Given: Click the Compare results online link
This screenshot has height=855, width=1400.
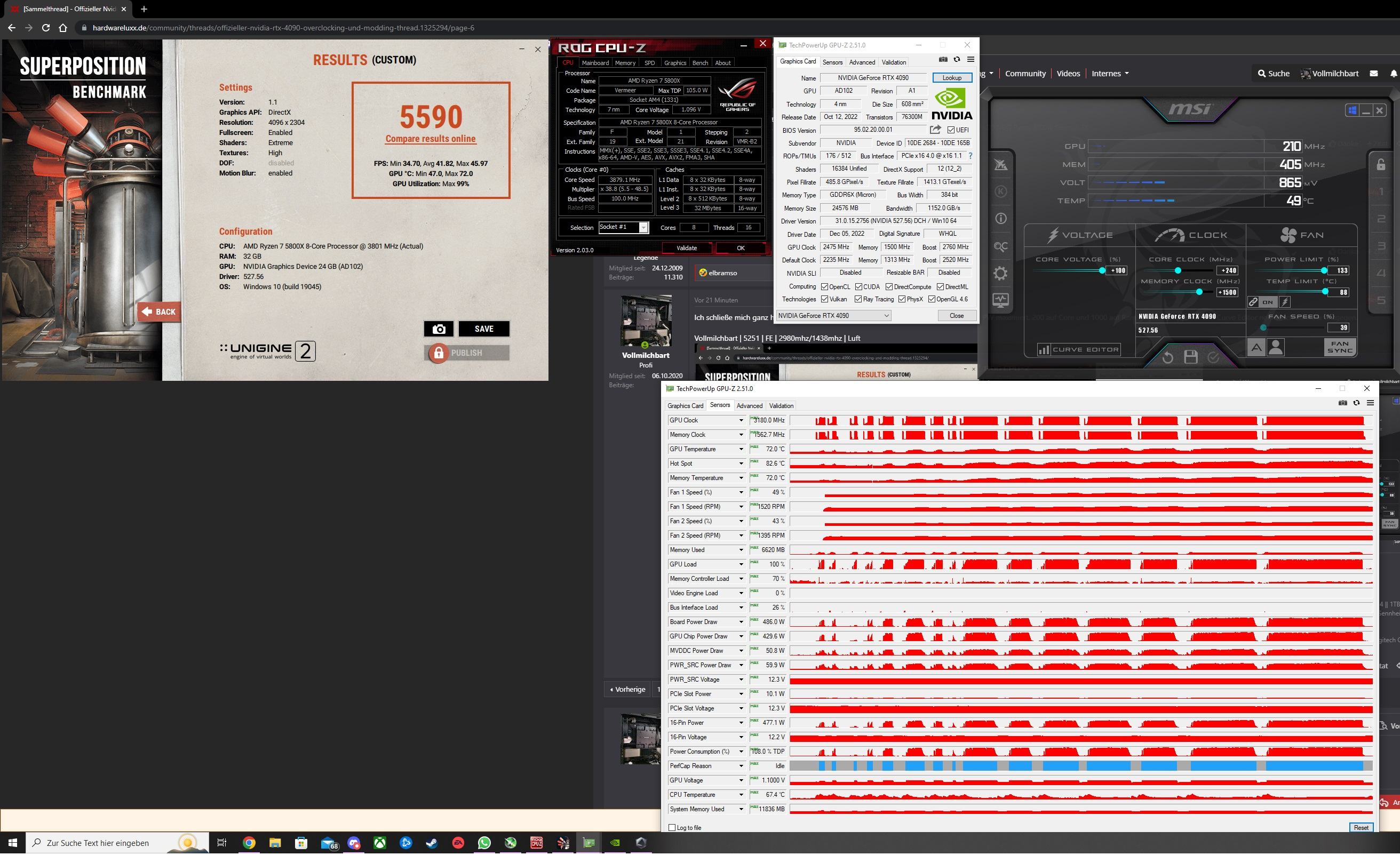Looking at the screenshot, I should (x=430, y=139).
